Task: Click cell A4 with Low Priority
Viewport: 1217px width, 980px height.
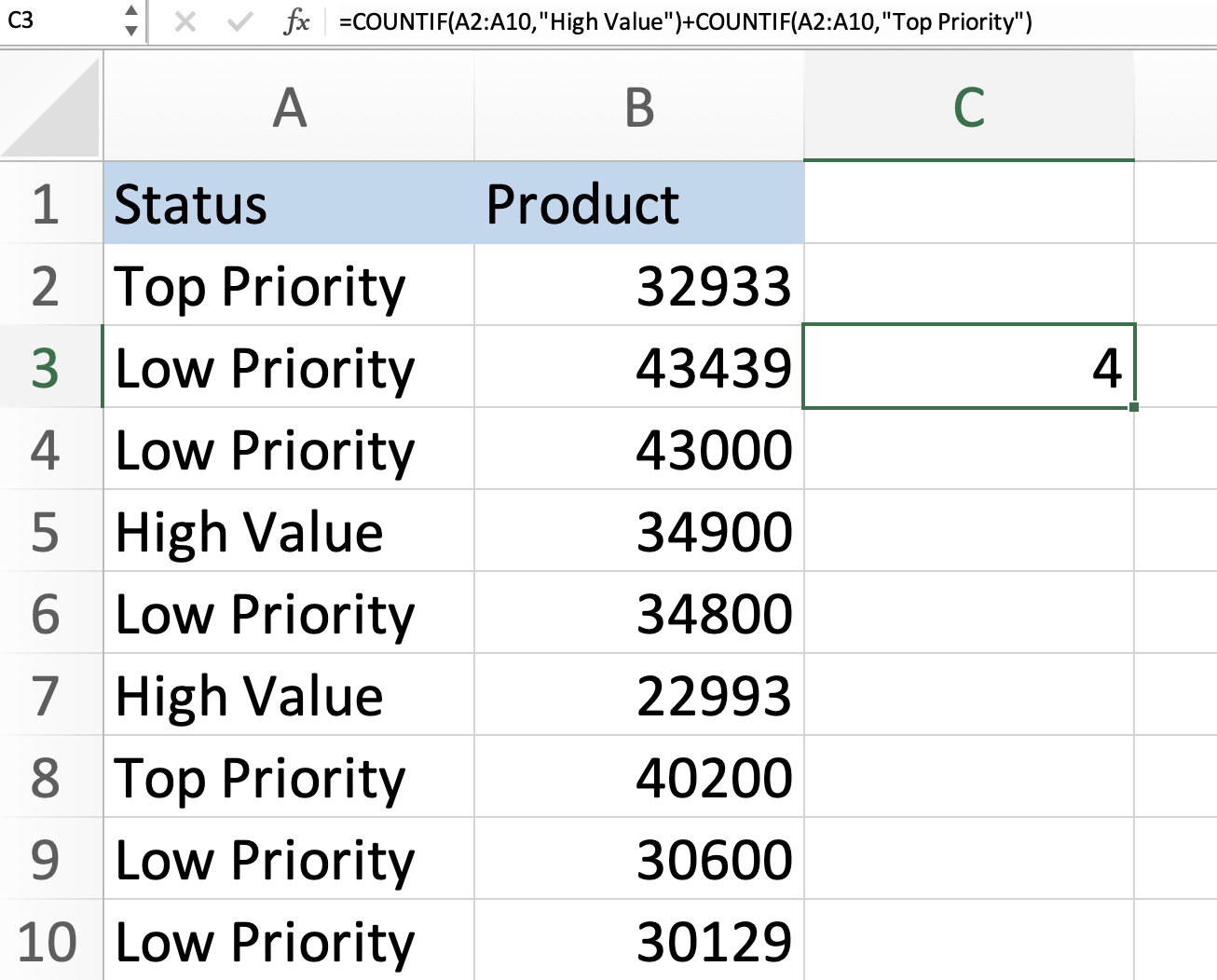Action: pos(289,449)
